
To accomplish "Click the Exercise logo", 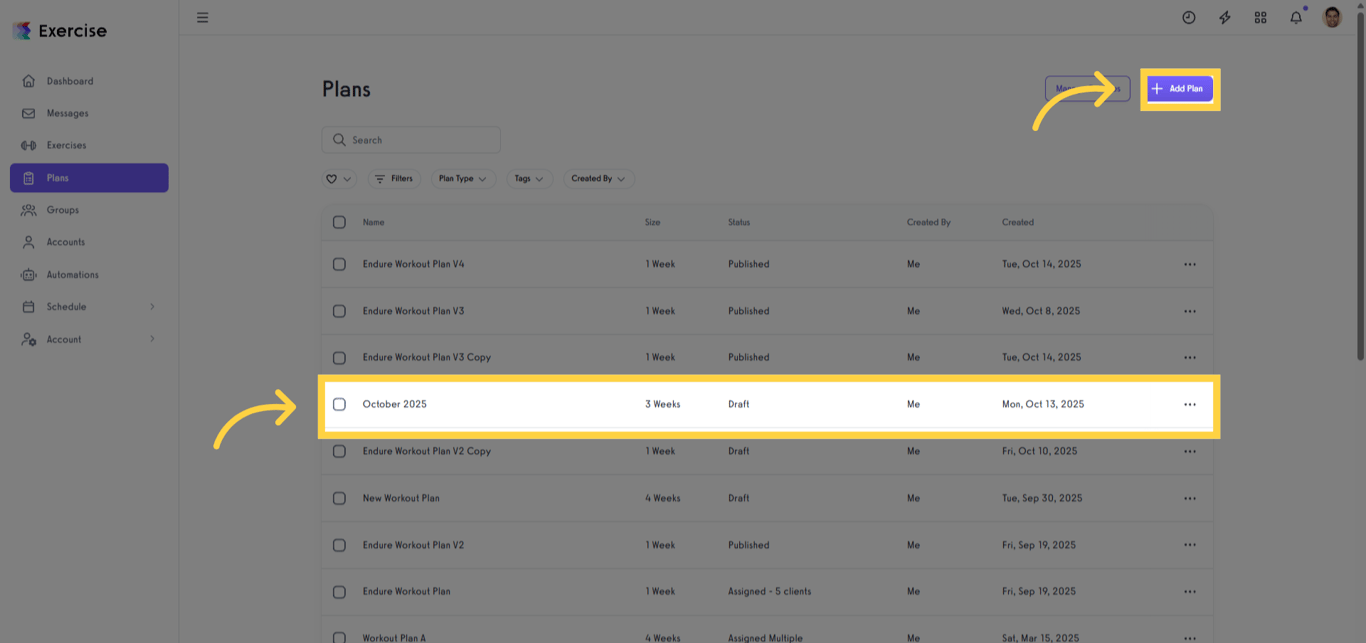I will click(61, 31).
